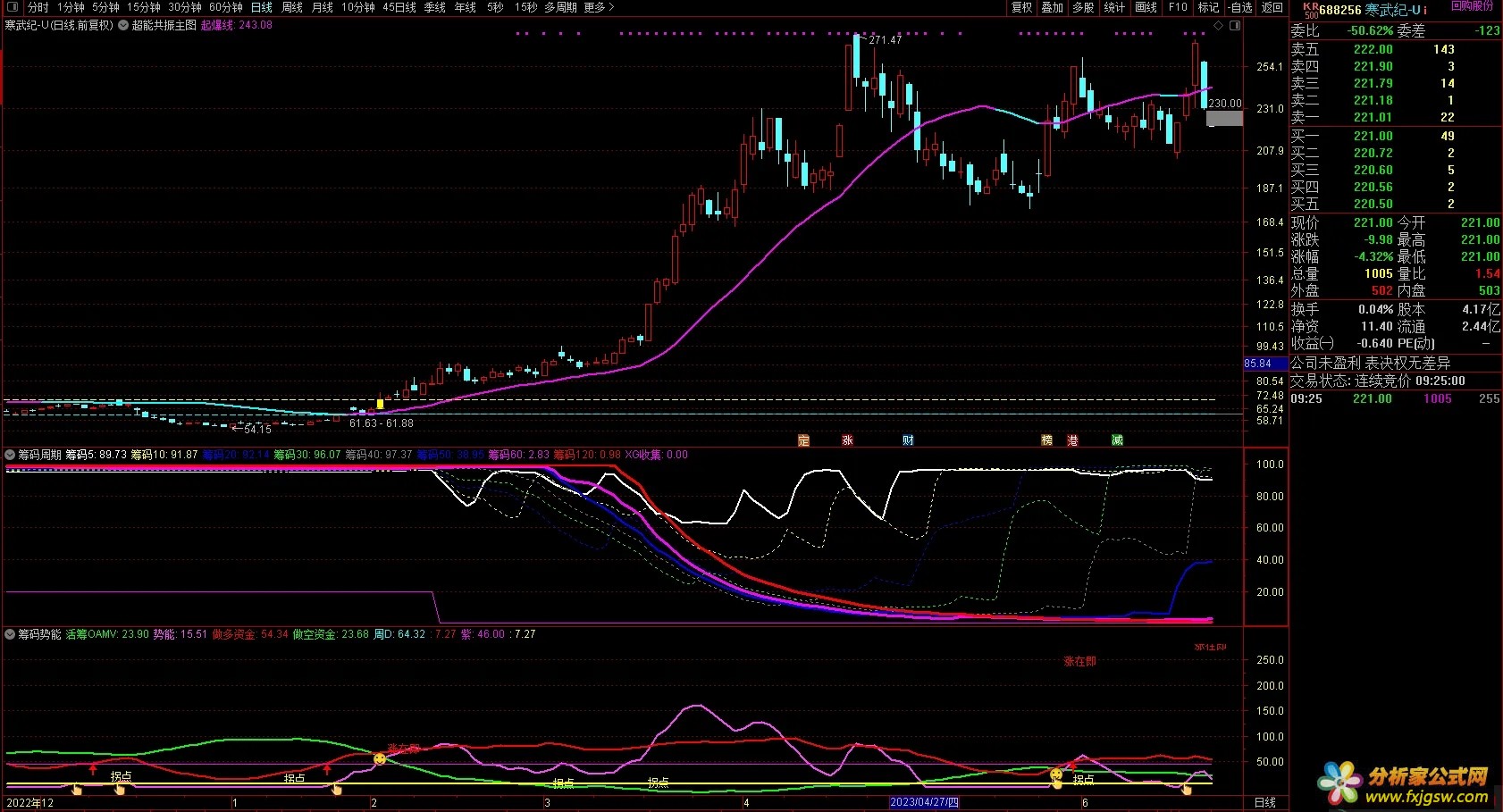Open the F10 company info
Viewport: 1503px width, 812px height.
coord(1178,7)
